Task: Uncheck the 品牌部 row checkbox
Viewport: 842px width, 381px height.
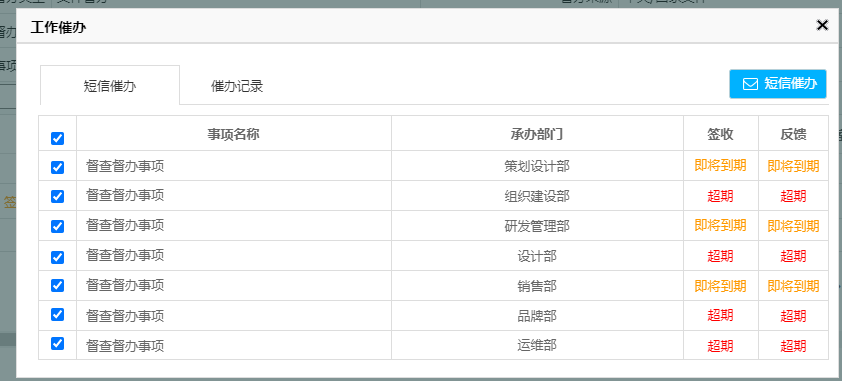Action: click(x=57, y=314)
